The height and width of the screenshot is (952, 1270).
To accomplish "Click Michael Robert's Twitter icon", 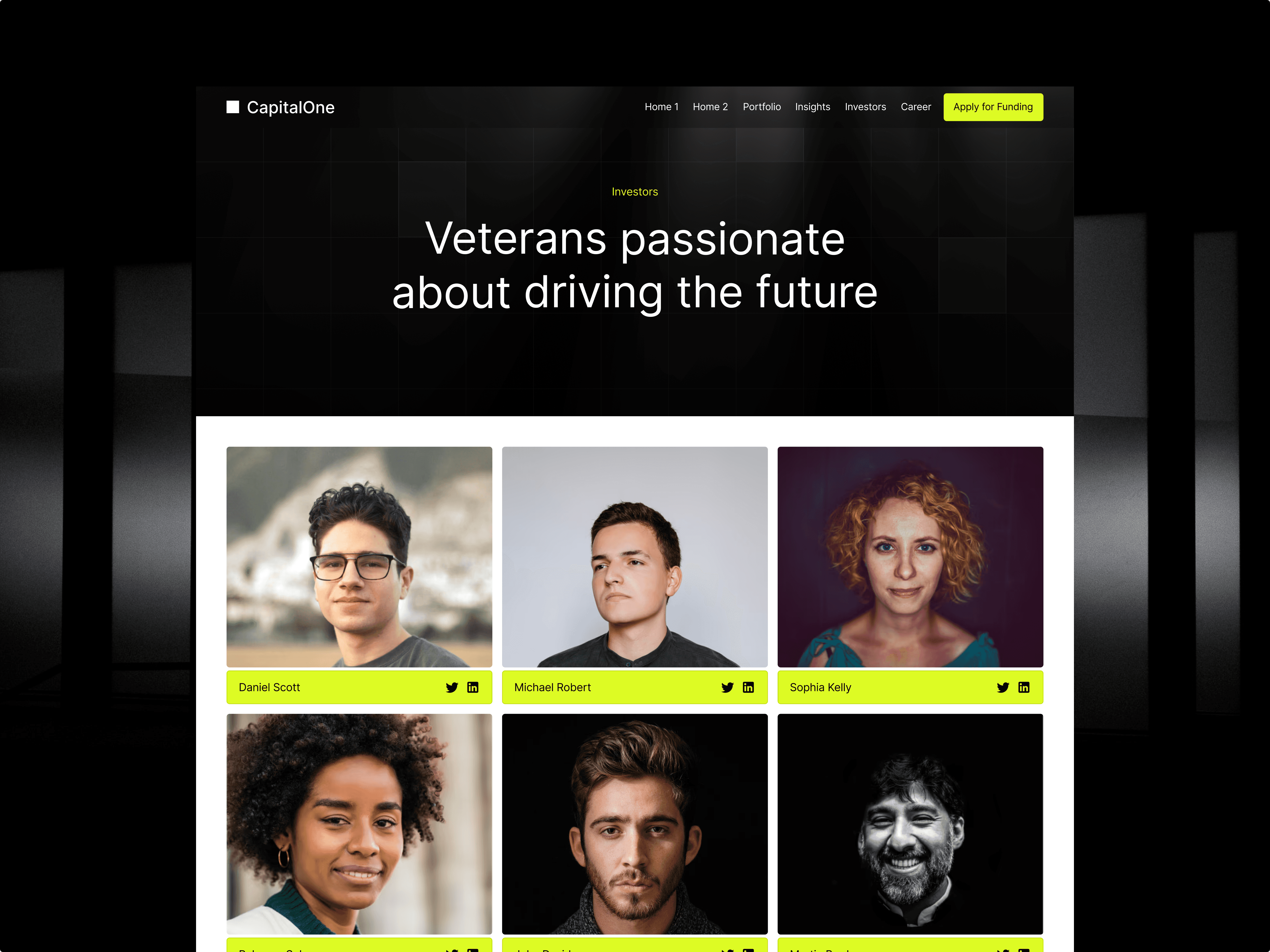I will (727, 688).
